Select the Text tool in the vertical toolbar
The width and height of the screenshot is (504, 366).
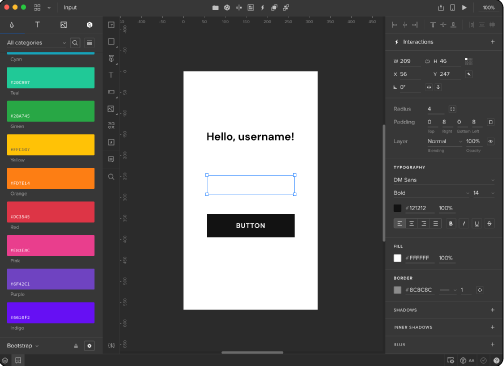(x=111, y=75)
